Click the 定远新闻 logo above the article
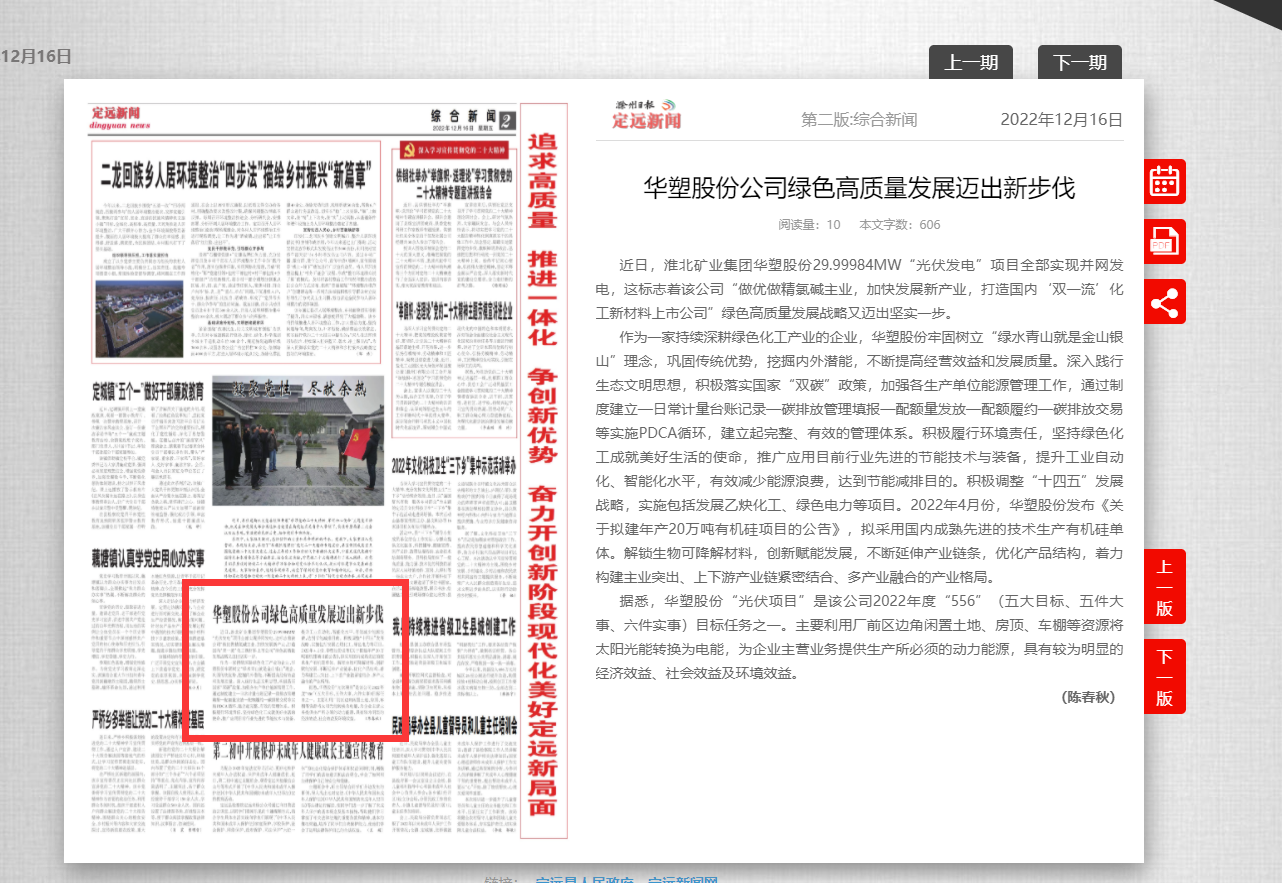 click(x=647, y=115)
